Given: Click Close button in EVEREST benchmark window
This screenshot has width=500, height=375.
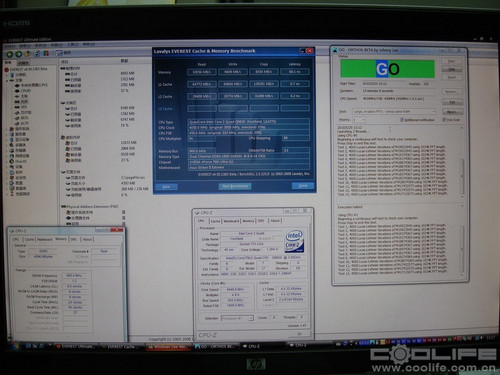Looking at the screenshot, I should pyautogui.click(x=303, y=186).
